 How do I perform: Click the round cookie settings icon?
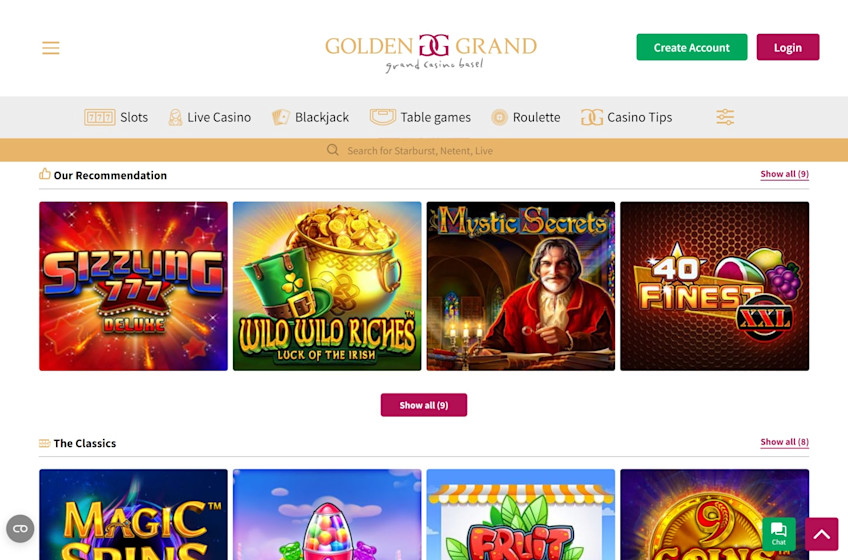click(20, 529)
